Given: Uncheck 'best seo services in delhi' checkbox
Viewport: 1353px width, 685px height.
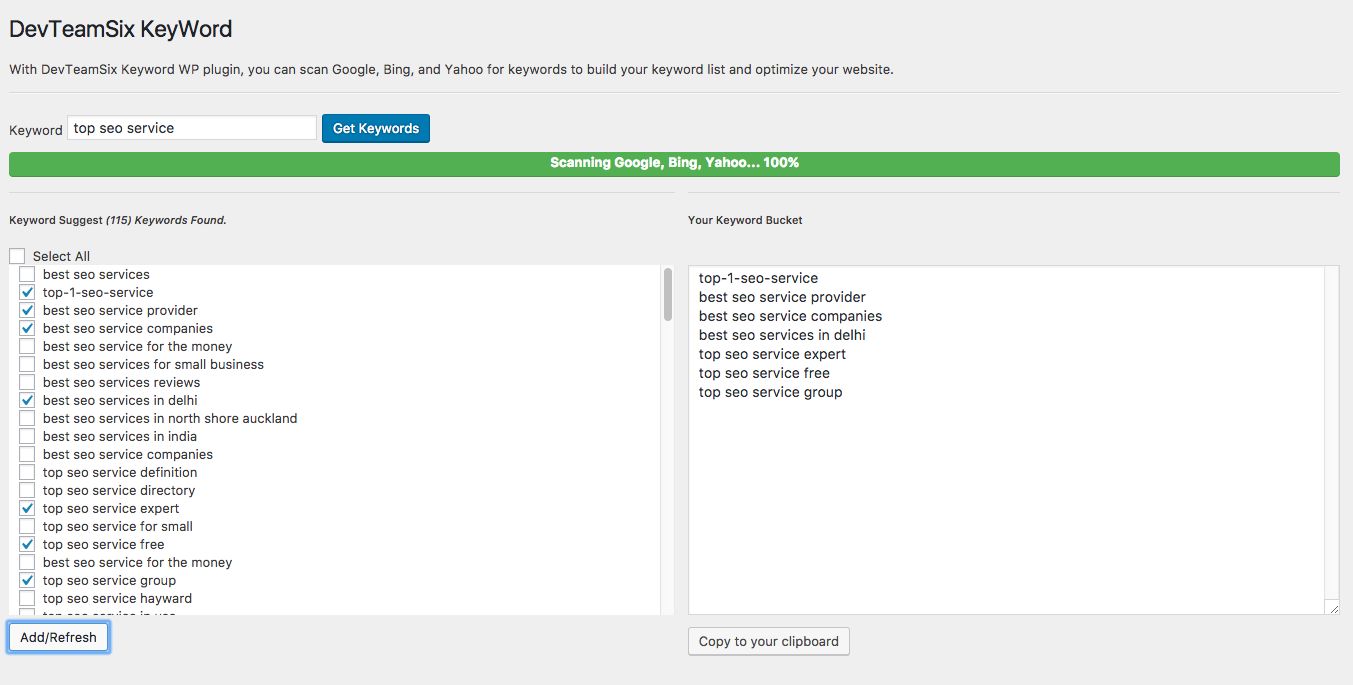Looking at the screenshot, I should point(27,400).
